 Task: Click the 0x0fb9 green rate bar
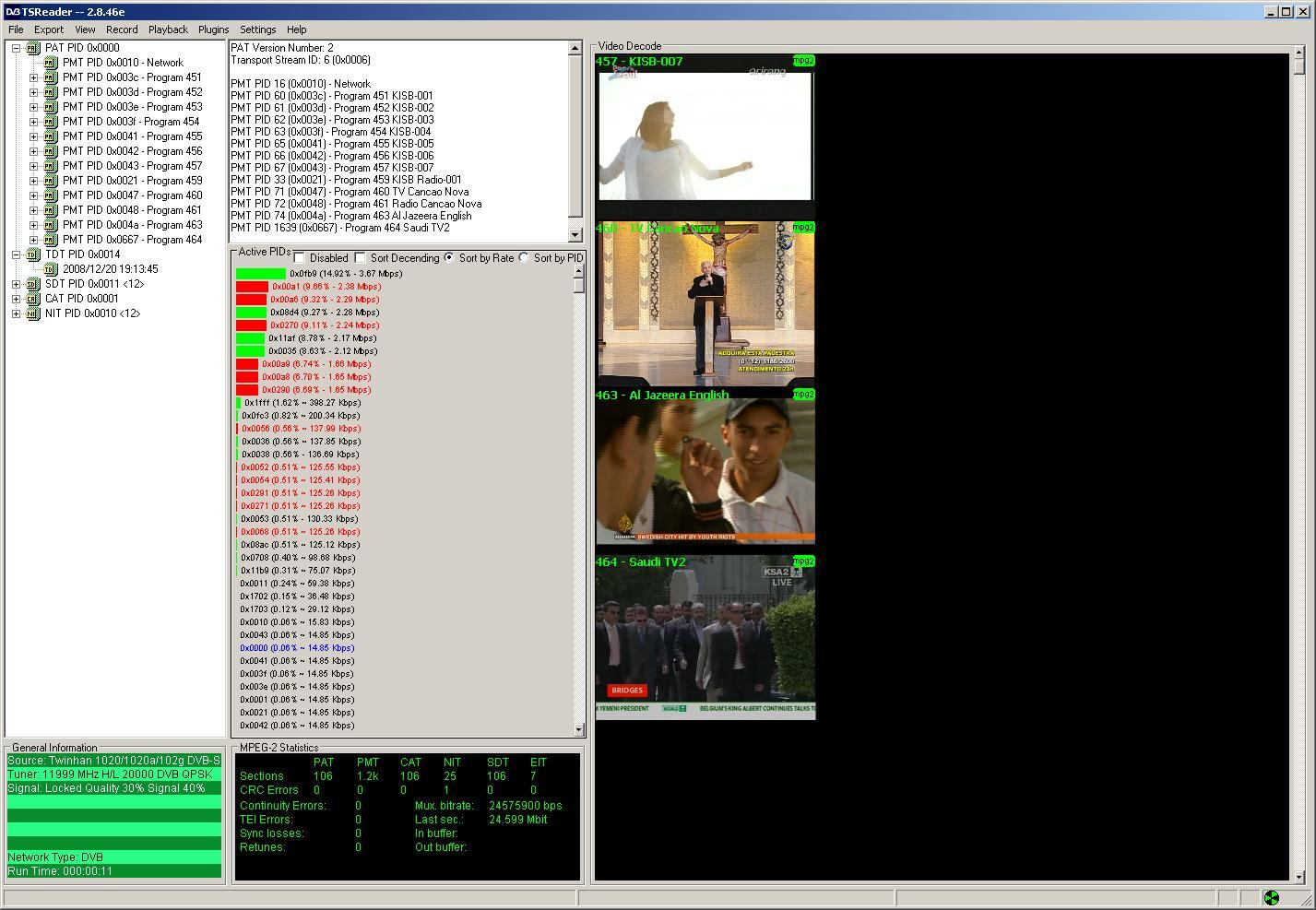point(261,274)
